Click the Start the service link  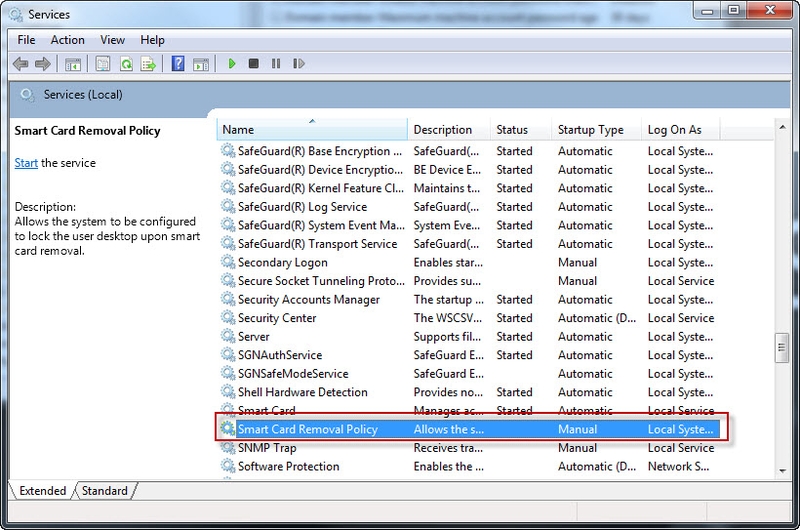point(26,163)
